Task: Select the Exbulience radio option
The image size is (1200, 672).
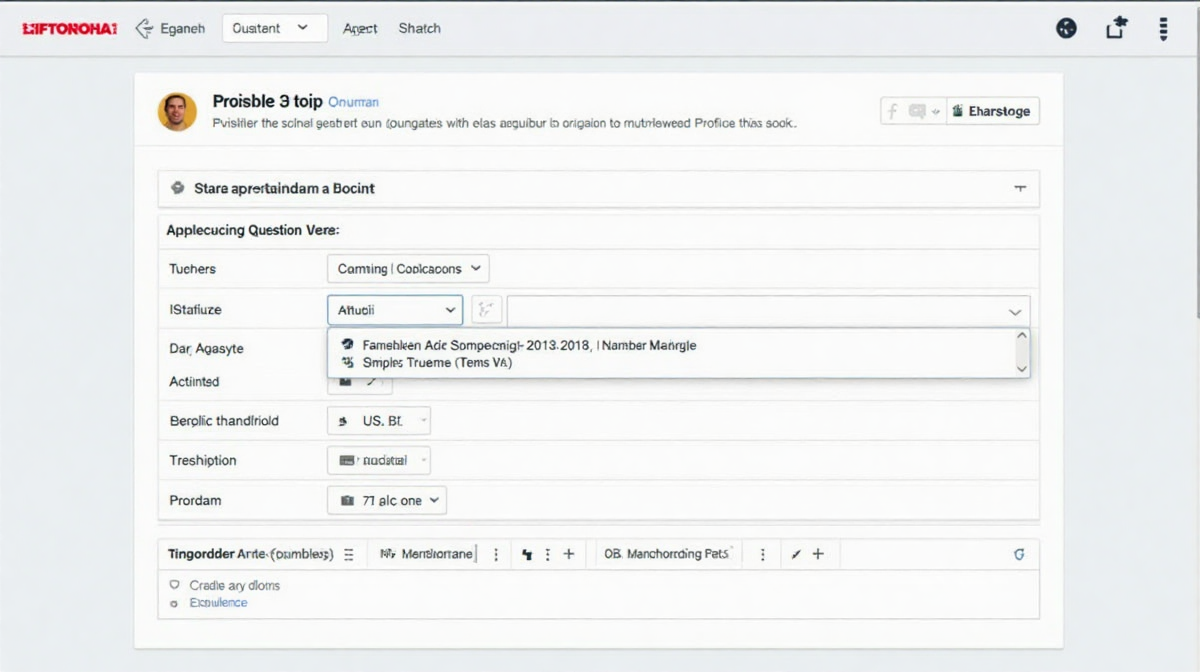Action: [174, 604]
